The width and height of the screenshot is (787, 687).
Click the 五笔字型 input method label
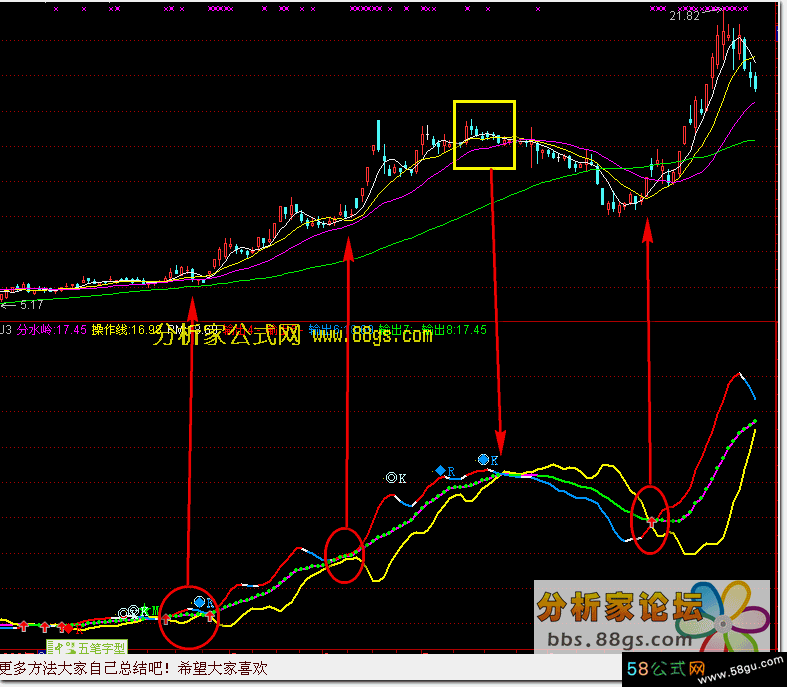102,648
